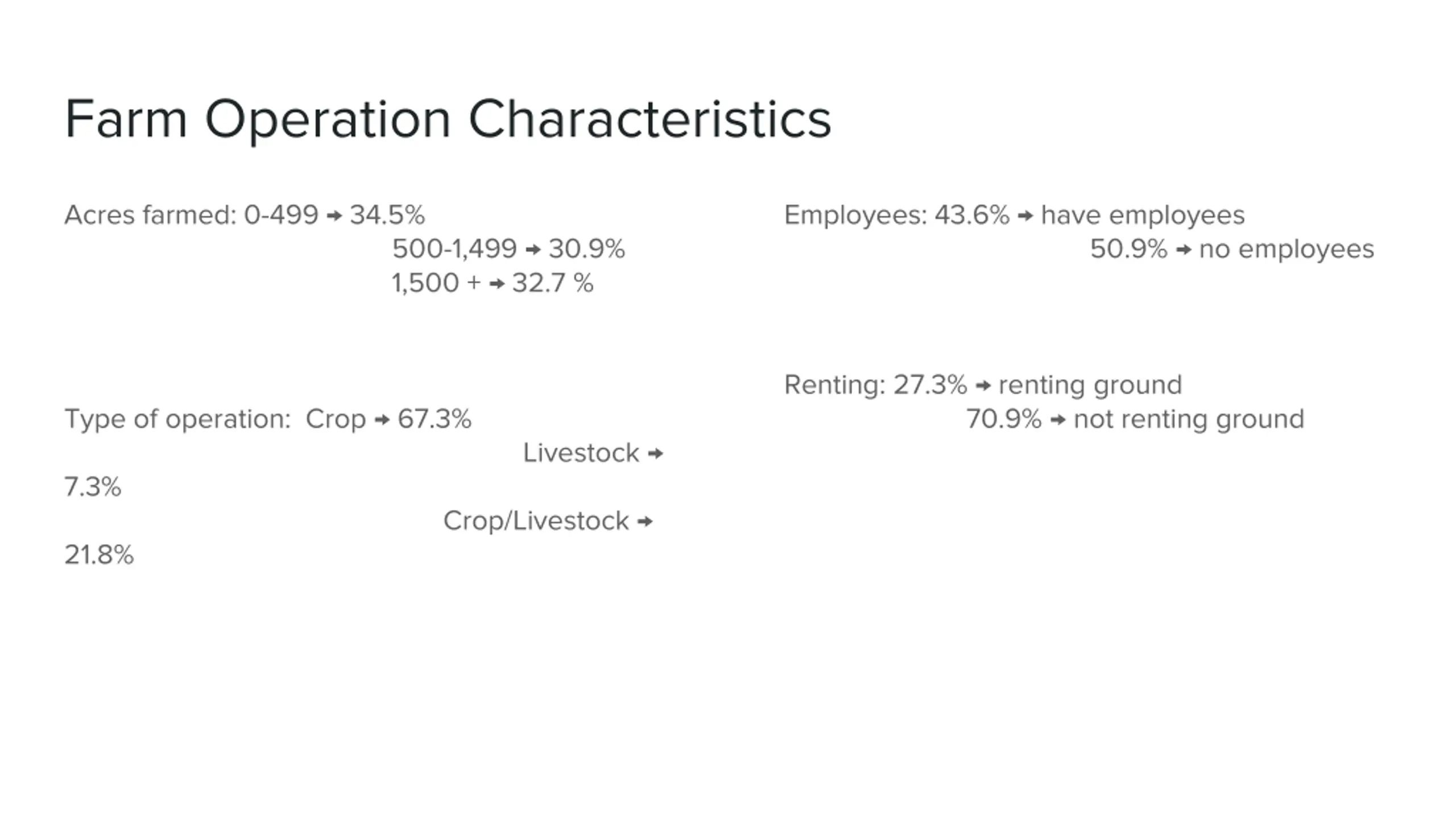Click the 70.9% not renting figure
The width and height of the screenshot is (1456, 819).
[1004, 419]
